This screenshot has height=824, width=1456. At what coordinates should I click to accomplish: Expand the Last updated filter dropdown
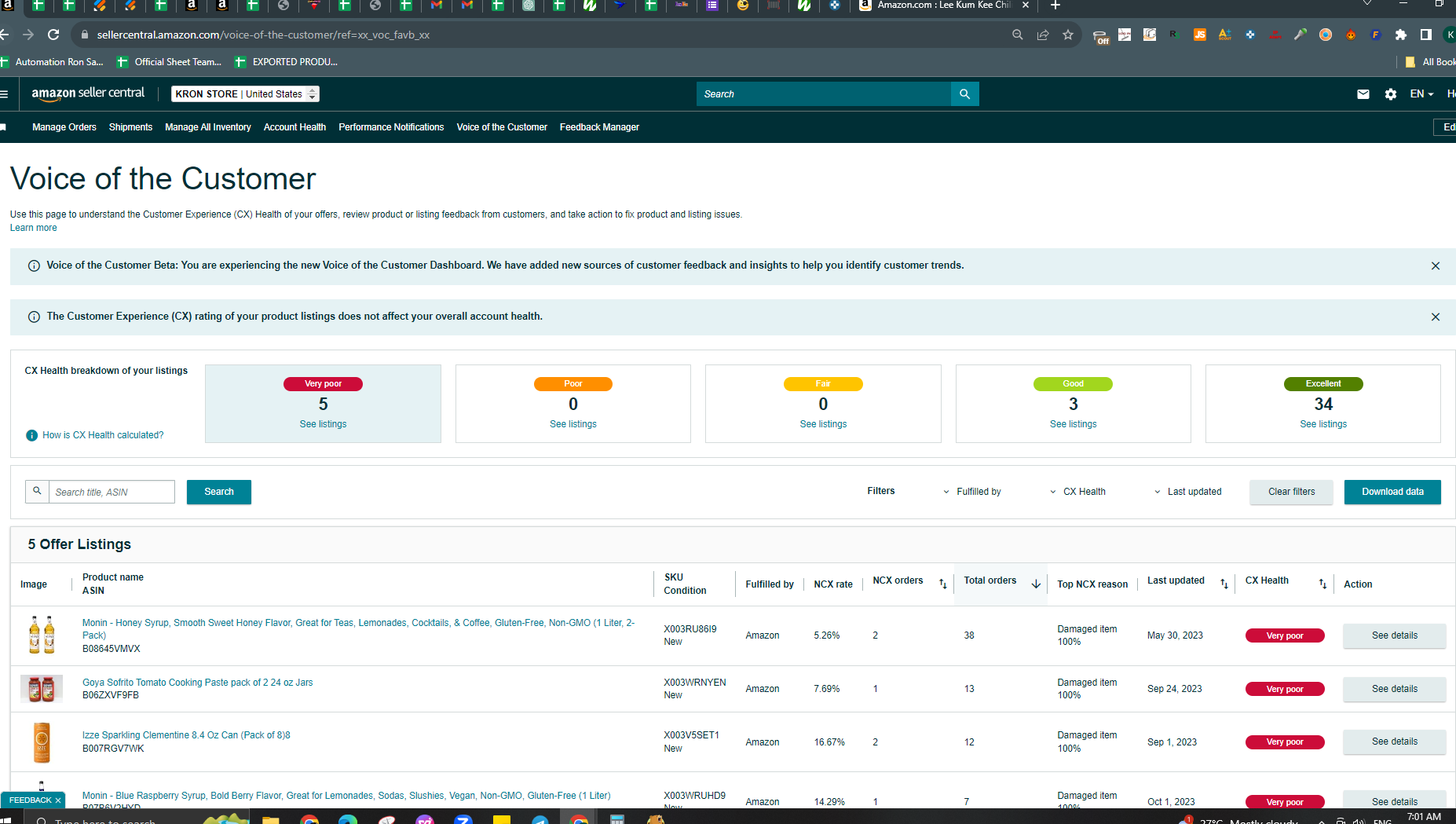(1187, 492)
